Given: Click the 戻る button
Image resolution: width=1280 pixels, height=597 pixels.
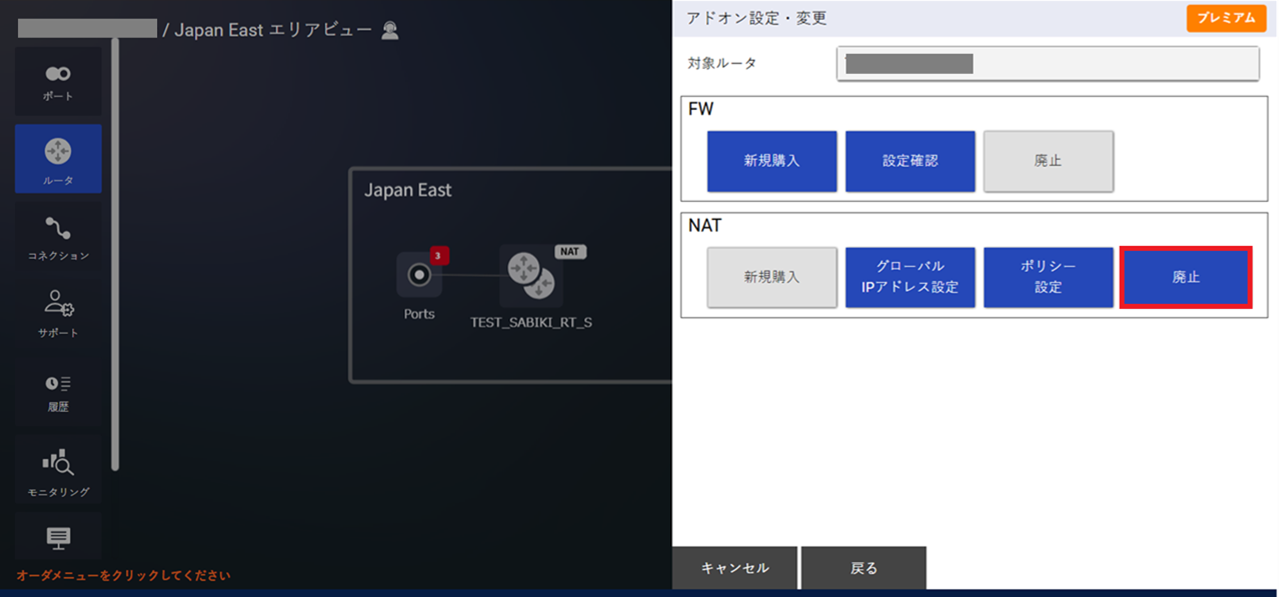Looking at the screenshot, I should pos(864,568).
